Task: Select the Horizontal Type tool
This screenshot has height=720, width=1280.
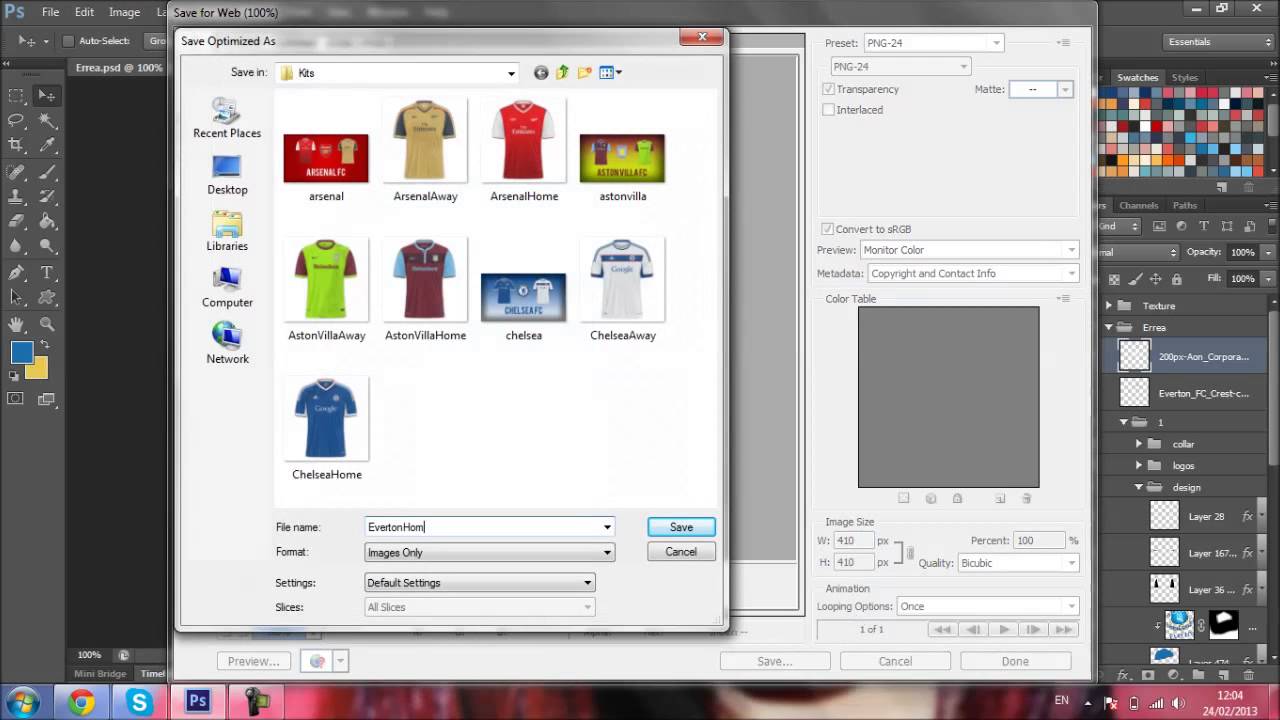Action: (47, 273)
